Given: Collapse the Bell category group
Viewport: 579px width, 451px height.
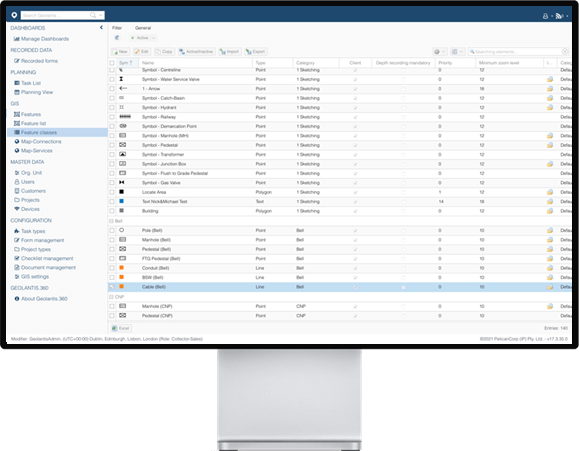Looking at the screenshot, I should tap(111, 221).
